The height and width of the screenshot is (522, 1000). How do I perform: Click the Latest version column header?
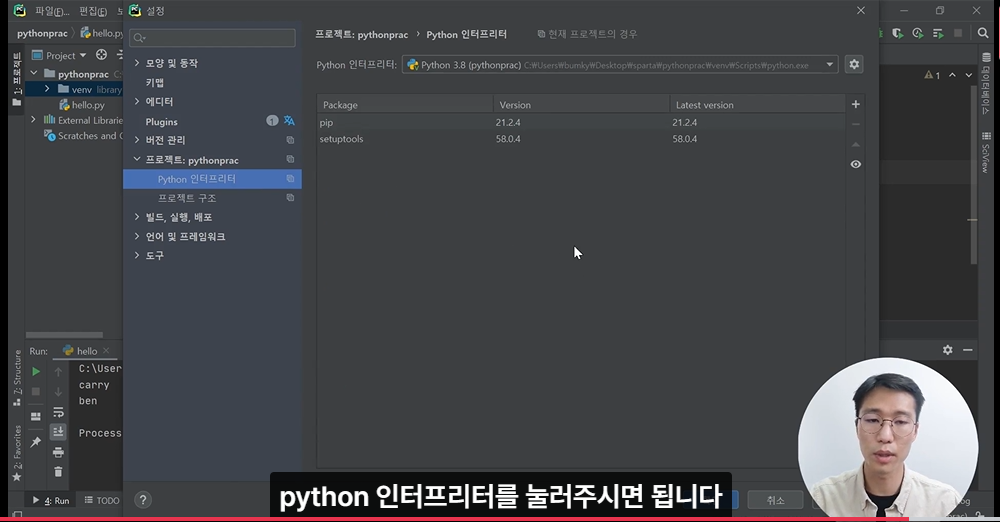tap(758, 105)
